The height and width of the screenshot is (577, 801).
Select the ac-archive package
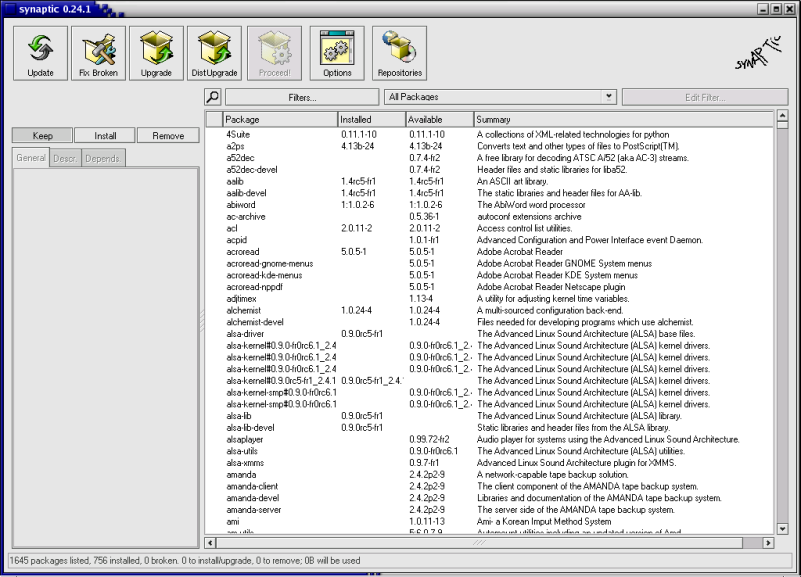pos(489,217)
